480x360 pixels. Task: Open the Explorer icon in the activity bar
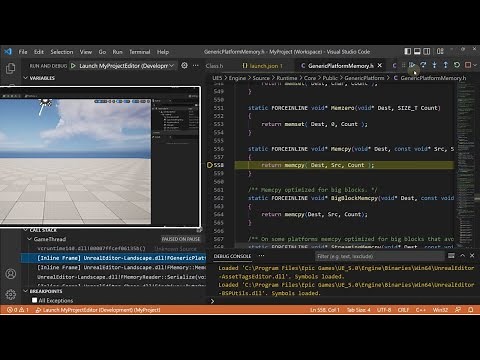click(10, 68)
